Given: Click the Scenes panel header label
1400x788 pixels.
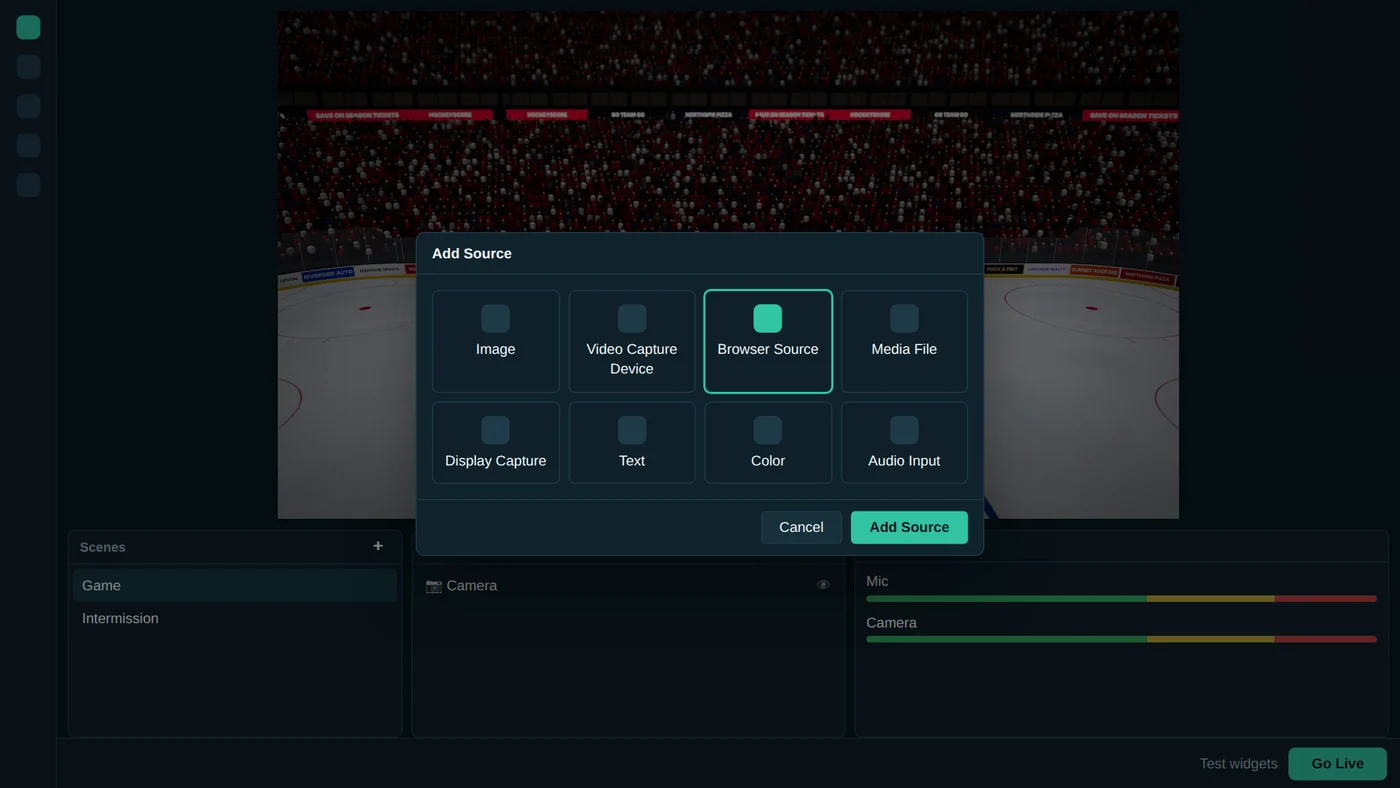Looking at the screenshot, I should [x=103, y=547].
